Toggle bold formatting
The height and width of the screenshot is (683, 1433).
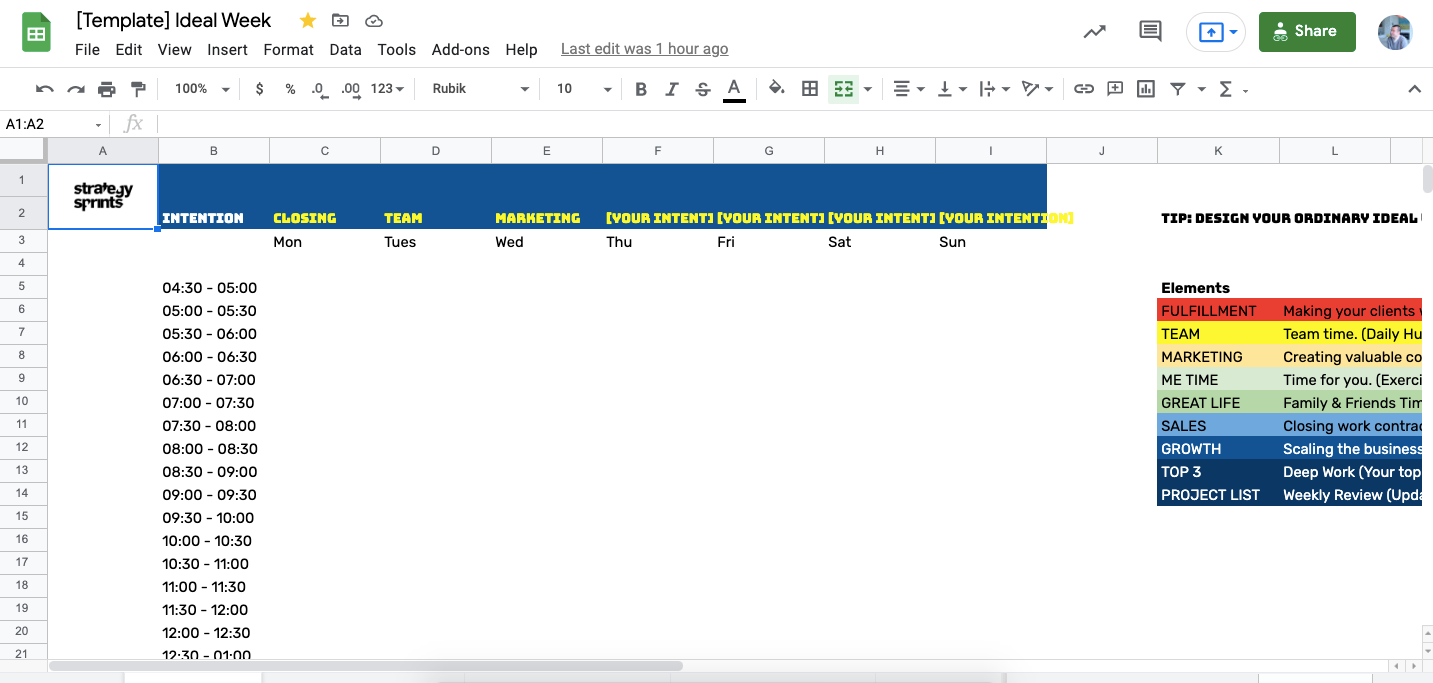point(641,89)
